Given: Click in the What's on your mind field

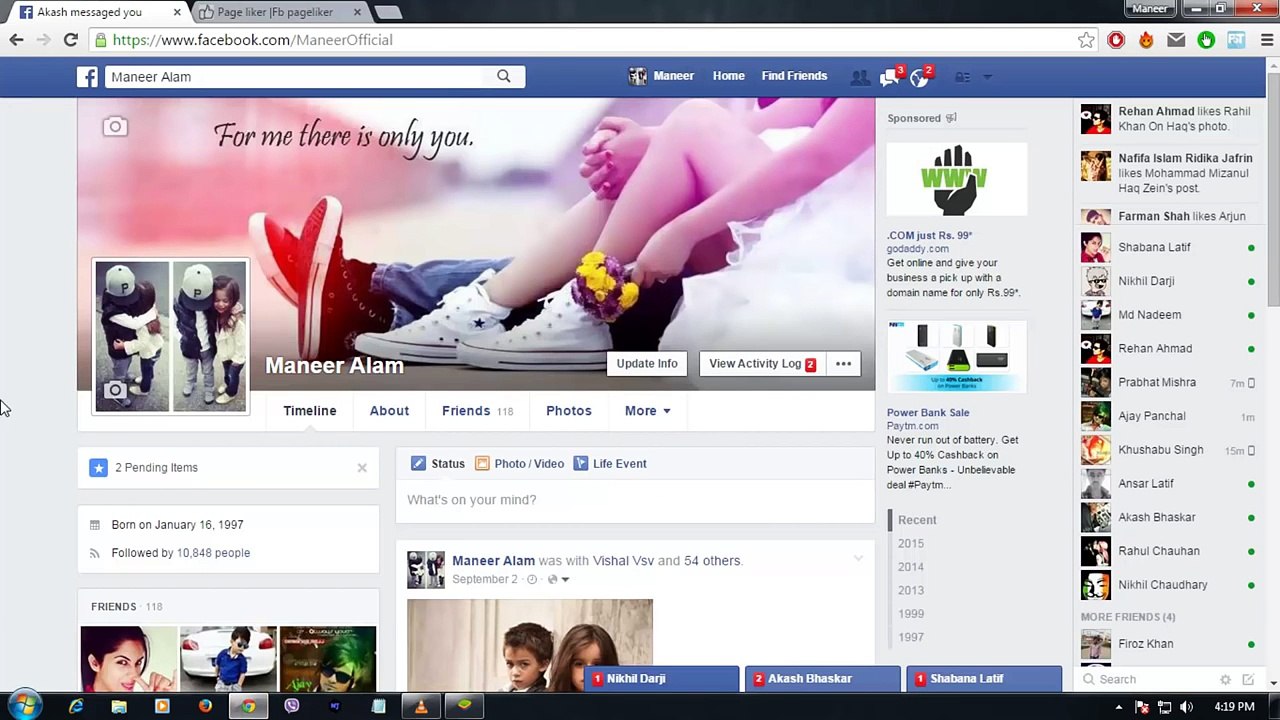Looking at the screenshot, I should click(x=635, y=500).
